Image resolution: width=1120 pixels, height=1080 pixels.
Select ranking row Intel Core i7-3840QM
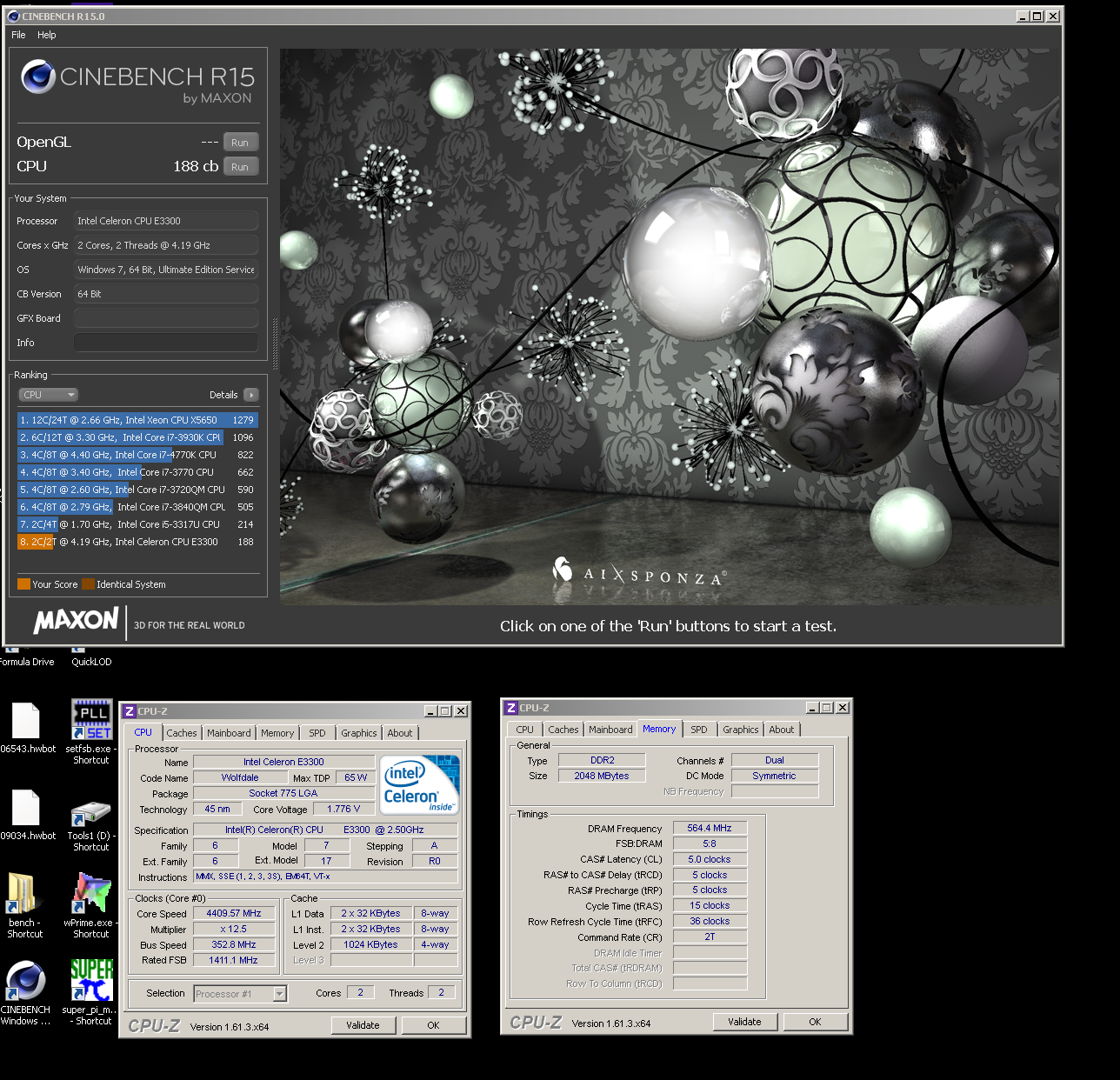(137, 507)
